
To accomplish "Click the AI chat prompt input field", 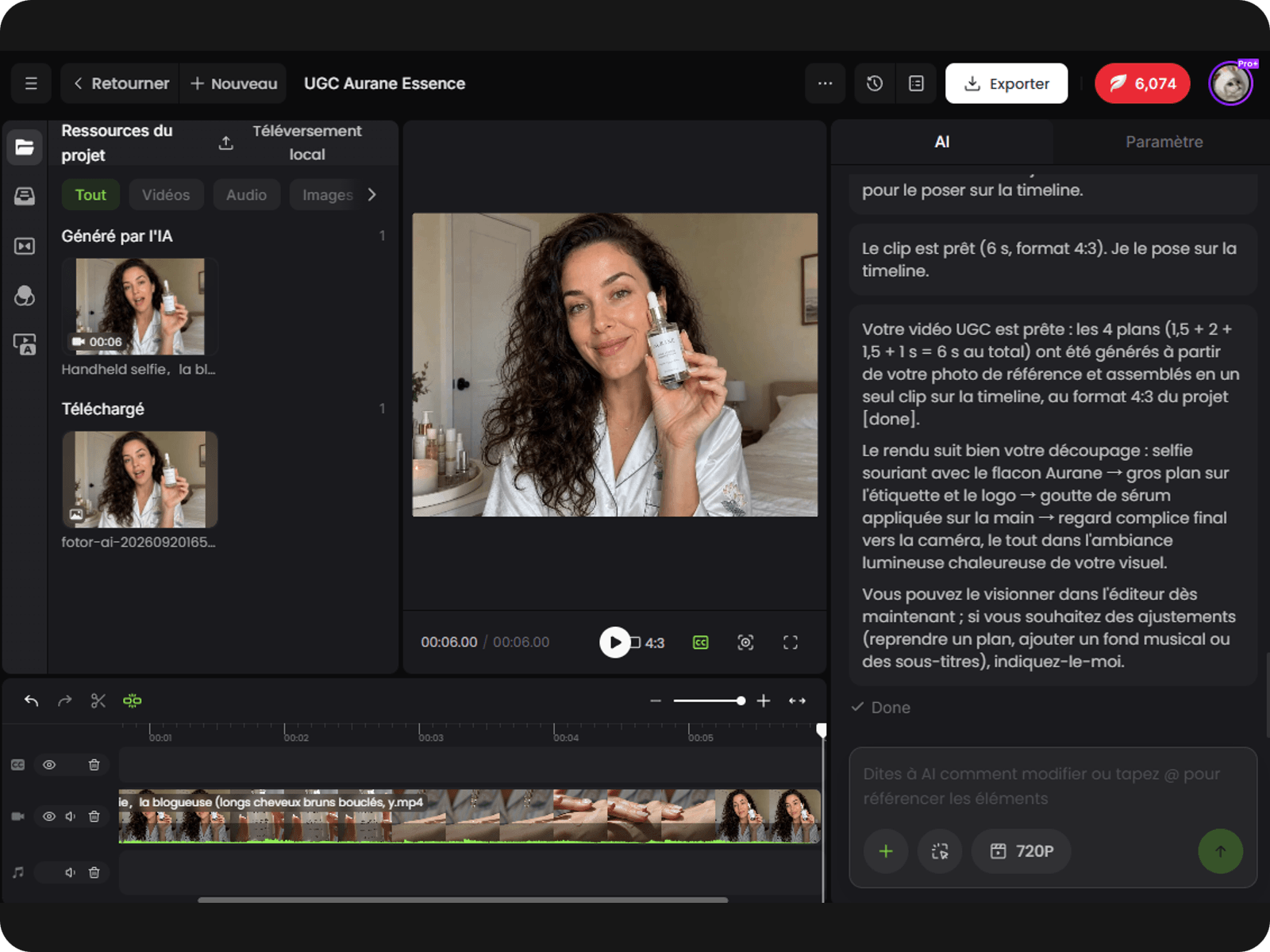I will 1053,786.
